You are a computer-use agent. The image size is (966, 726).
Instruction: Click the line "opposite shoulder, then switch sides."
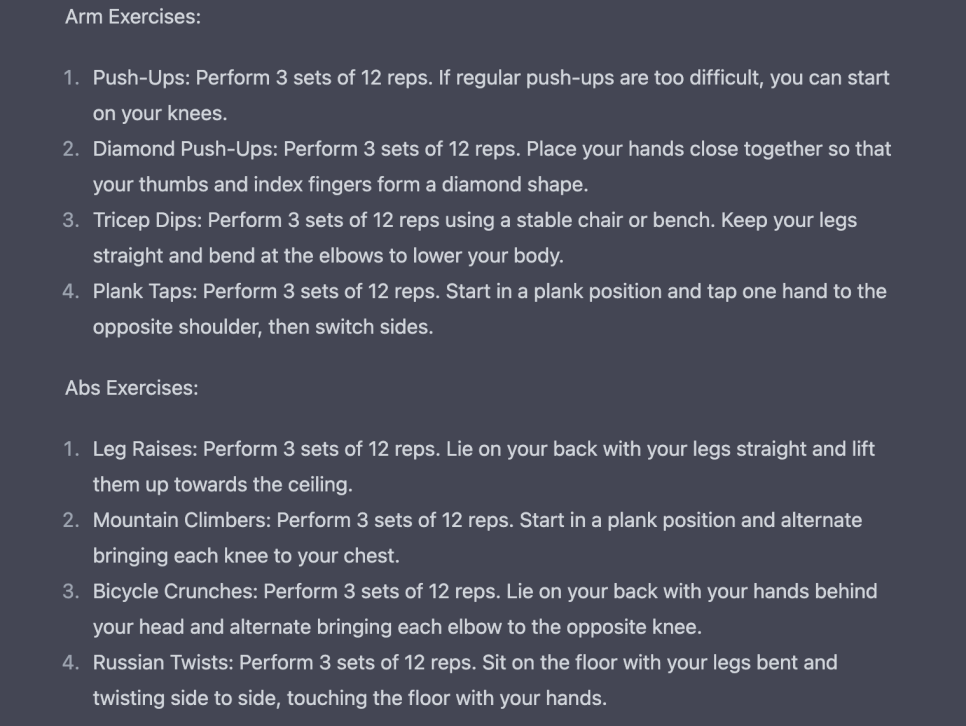click(x=263, y=327)
